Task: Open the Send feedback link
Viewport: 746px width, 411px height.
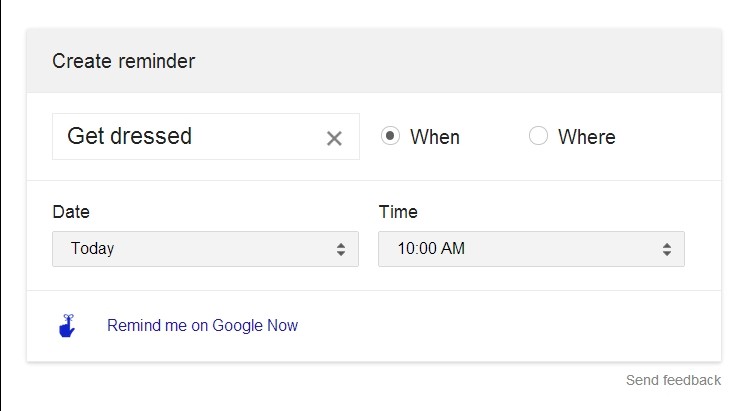Action: 673,380
